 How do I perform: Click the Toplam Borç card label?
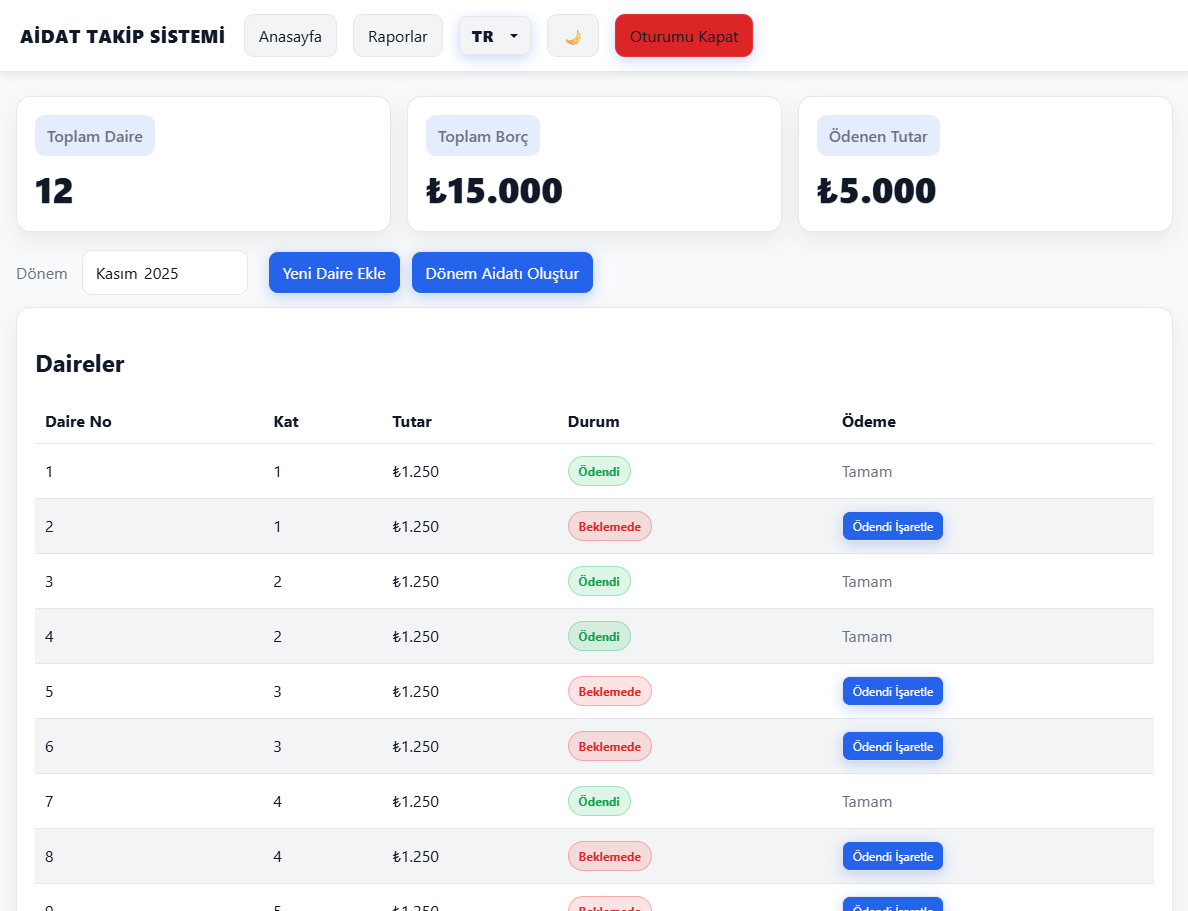[x=483, y=136]
